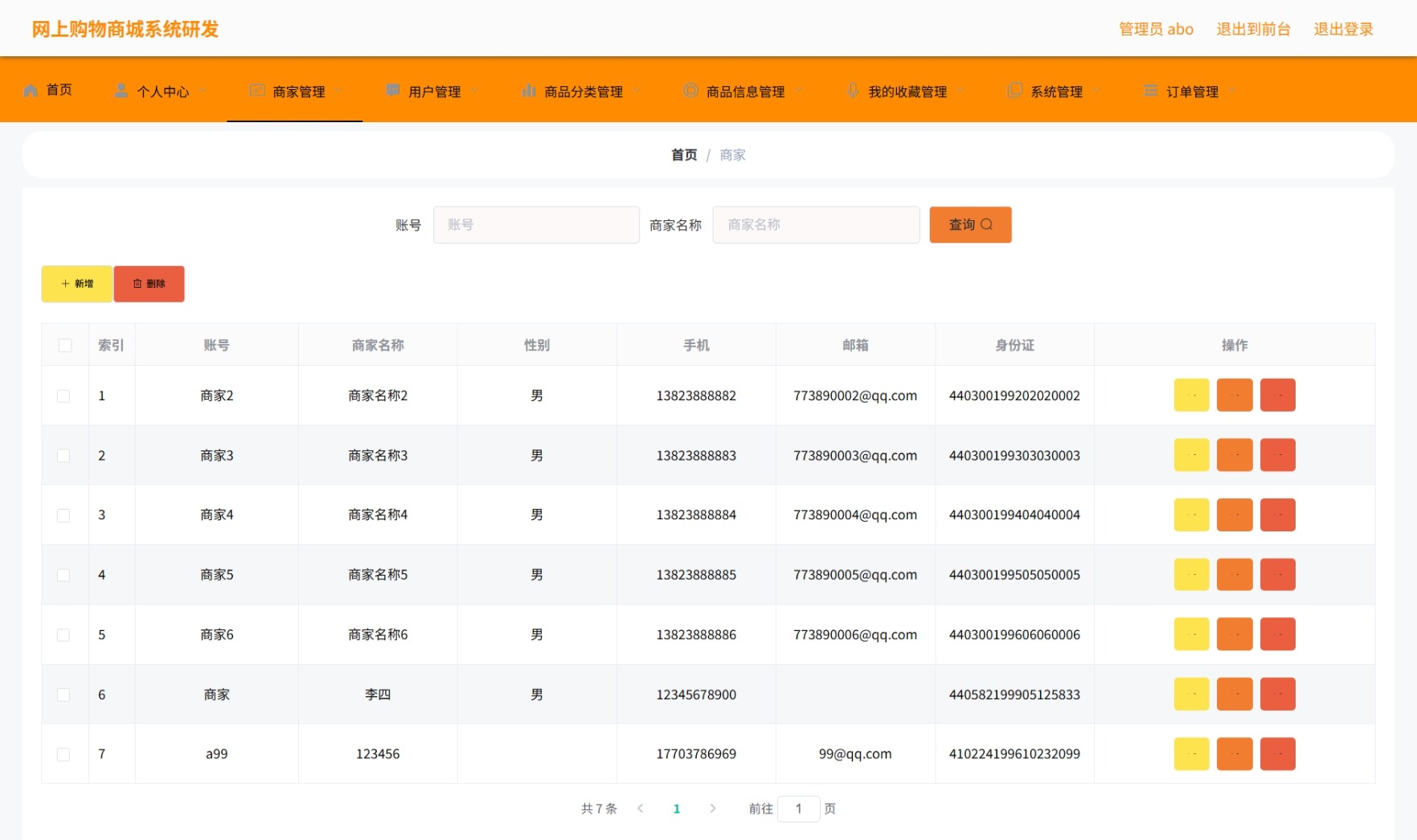Click the yellow action button for 商家5

tap(1191, 575)
